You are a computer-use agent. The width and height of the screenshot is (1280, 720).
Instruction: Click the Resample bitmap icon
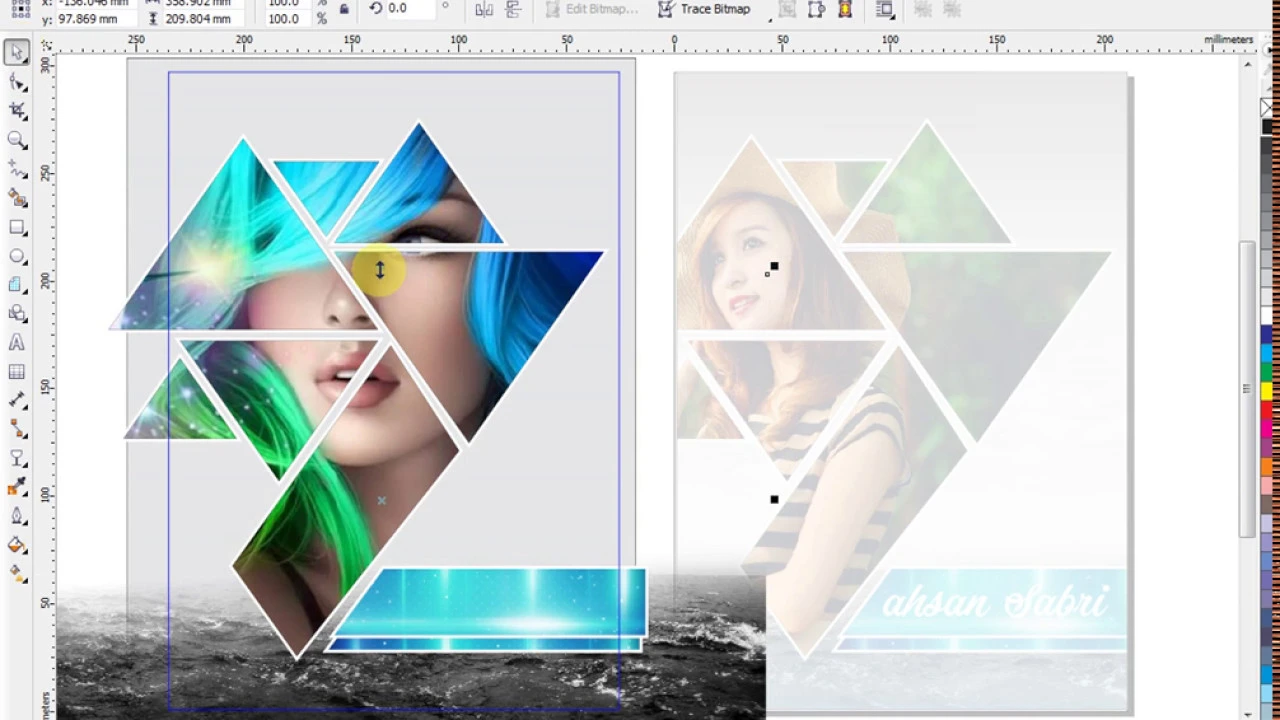pos(787,9)
